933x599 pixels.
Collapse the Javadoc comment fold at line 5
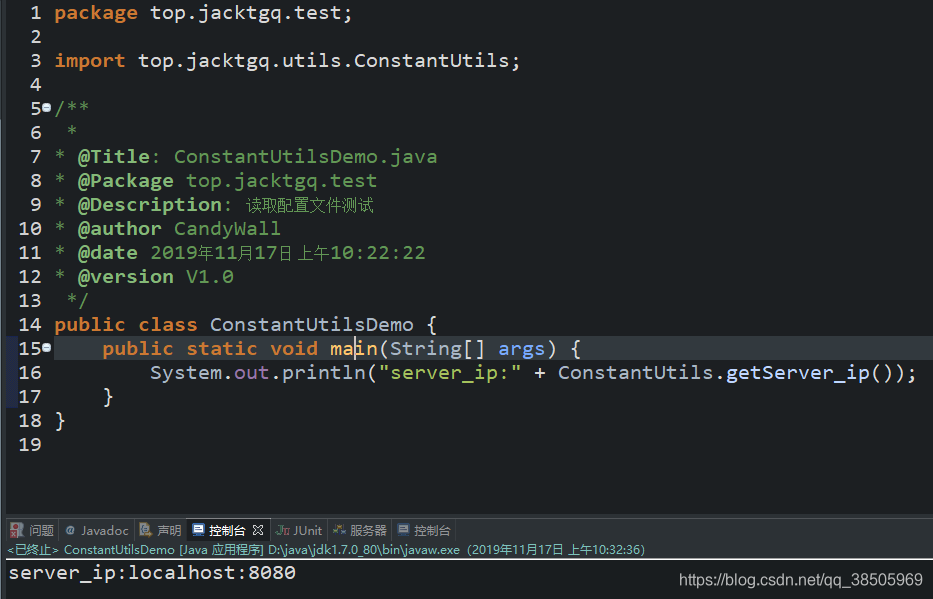[46, 108]
